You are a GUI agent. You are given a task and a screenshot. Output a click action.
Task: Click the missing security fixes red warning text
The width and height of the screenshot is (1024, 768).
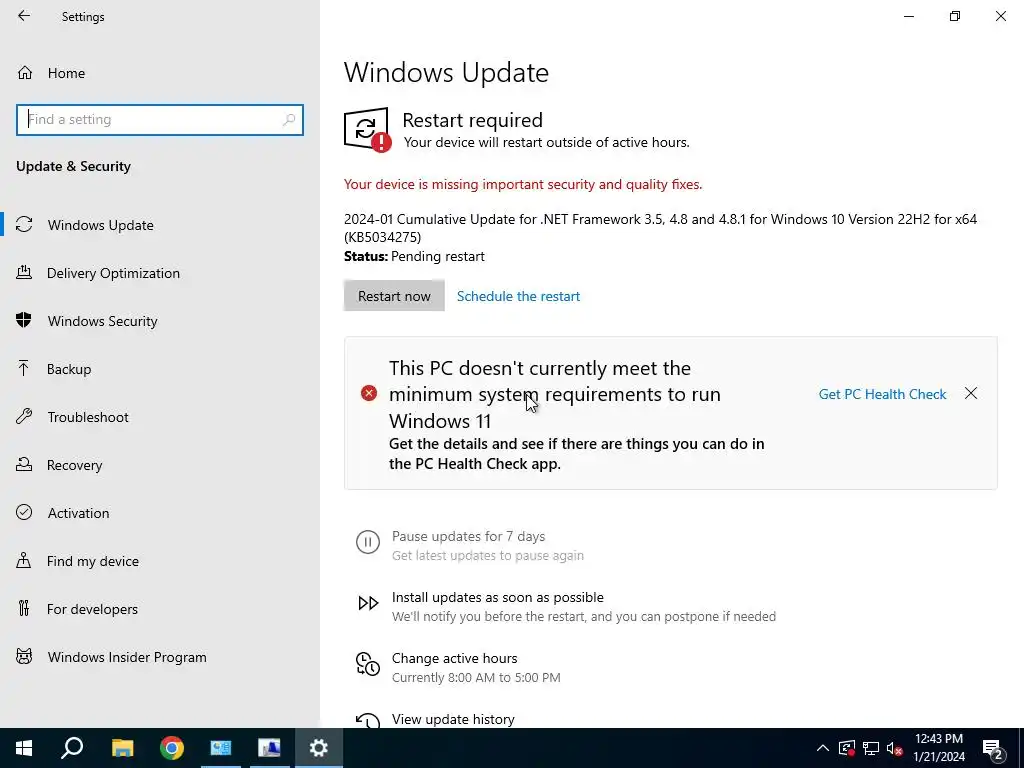[x=523, y=184]
